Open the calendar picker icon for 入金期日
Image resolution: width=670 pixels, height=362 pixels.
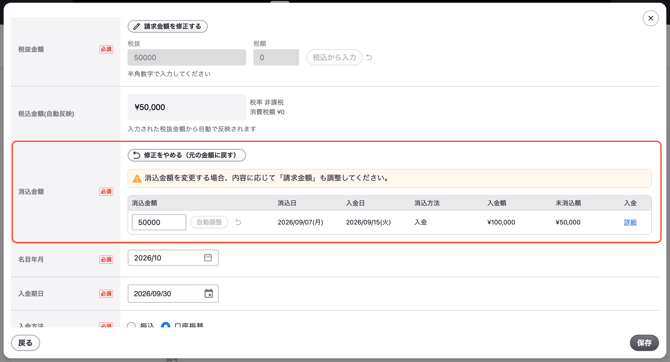tap(209, 294)
